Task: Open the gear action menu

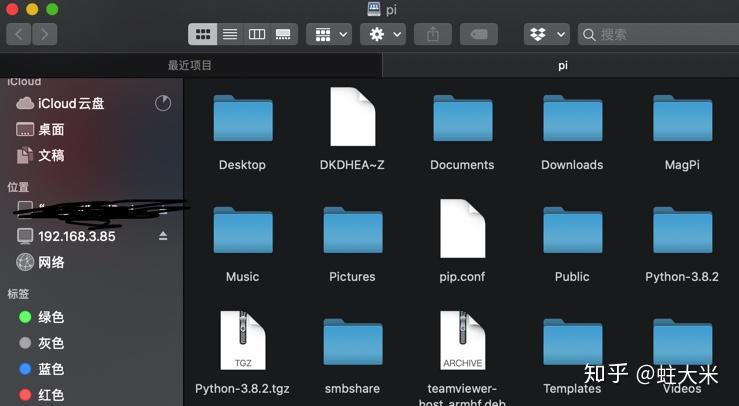Action: tap(383, 34)
